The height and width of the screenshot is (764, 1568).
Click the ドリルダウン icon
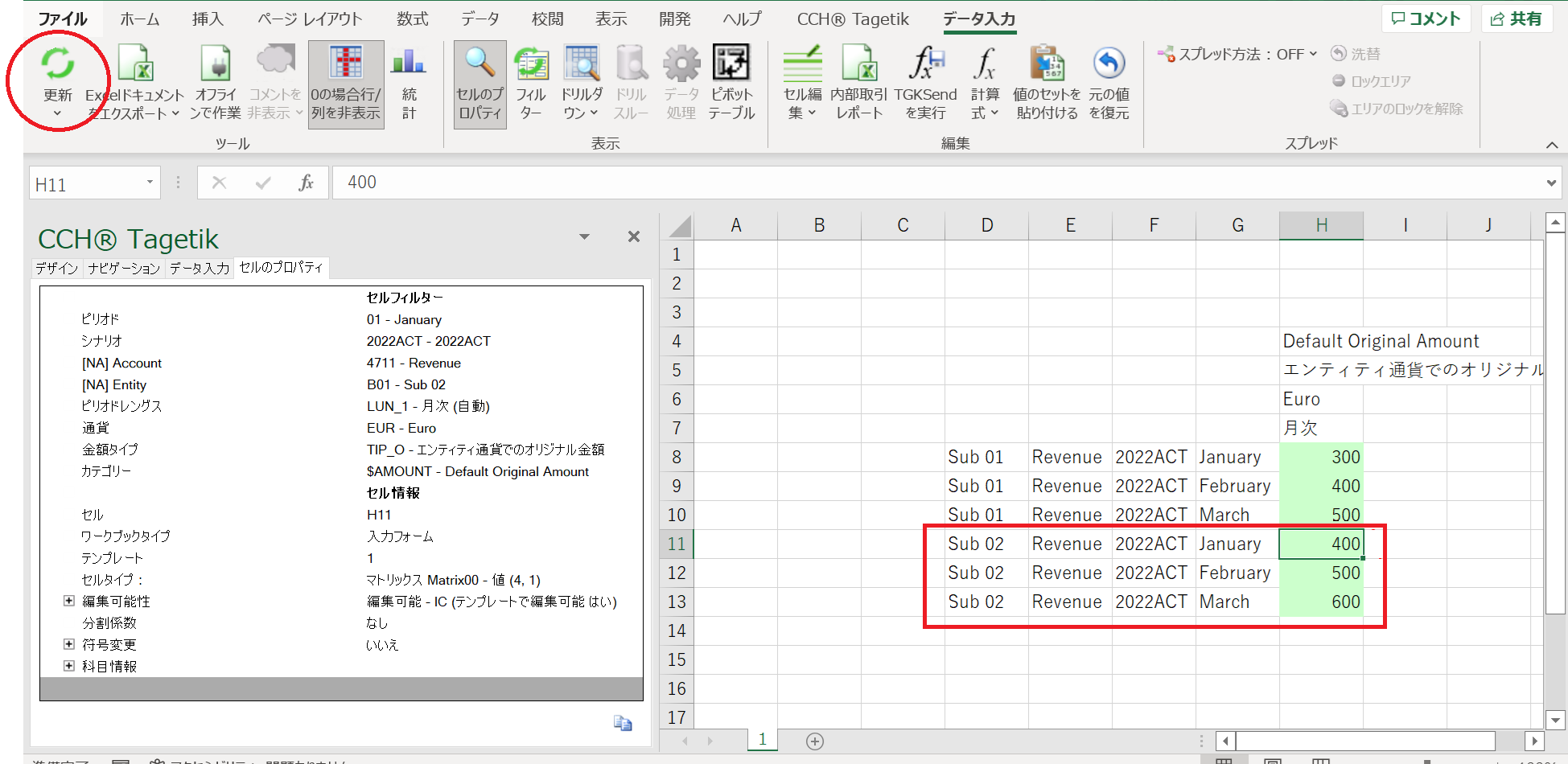click(582, 64)
